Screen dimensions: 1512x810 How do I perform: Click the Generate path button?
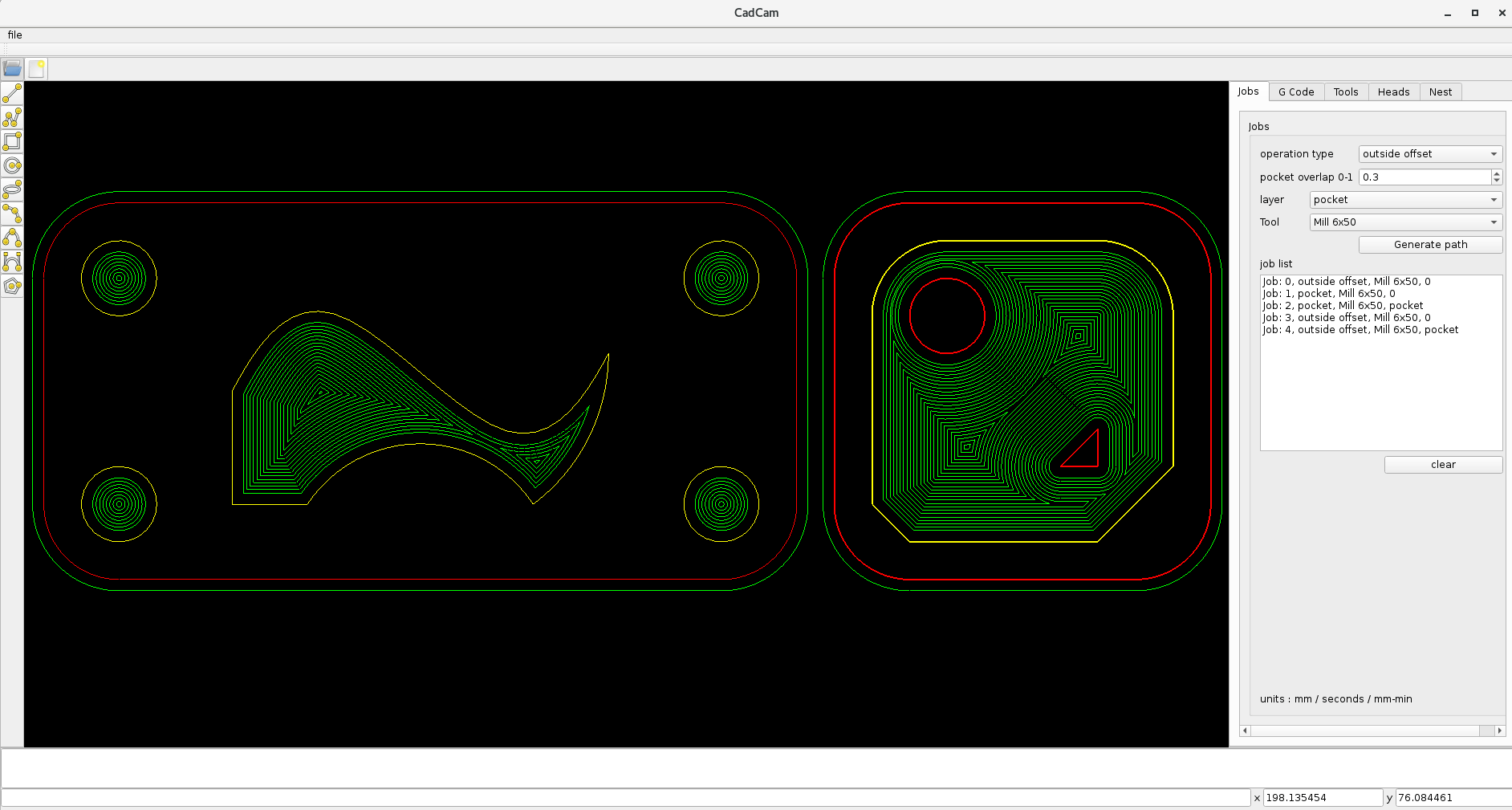point(1430,245)
